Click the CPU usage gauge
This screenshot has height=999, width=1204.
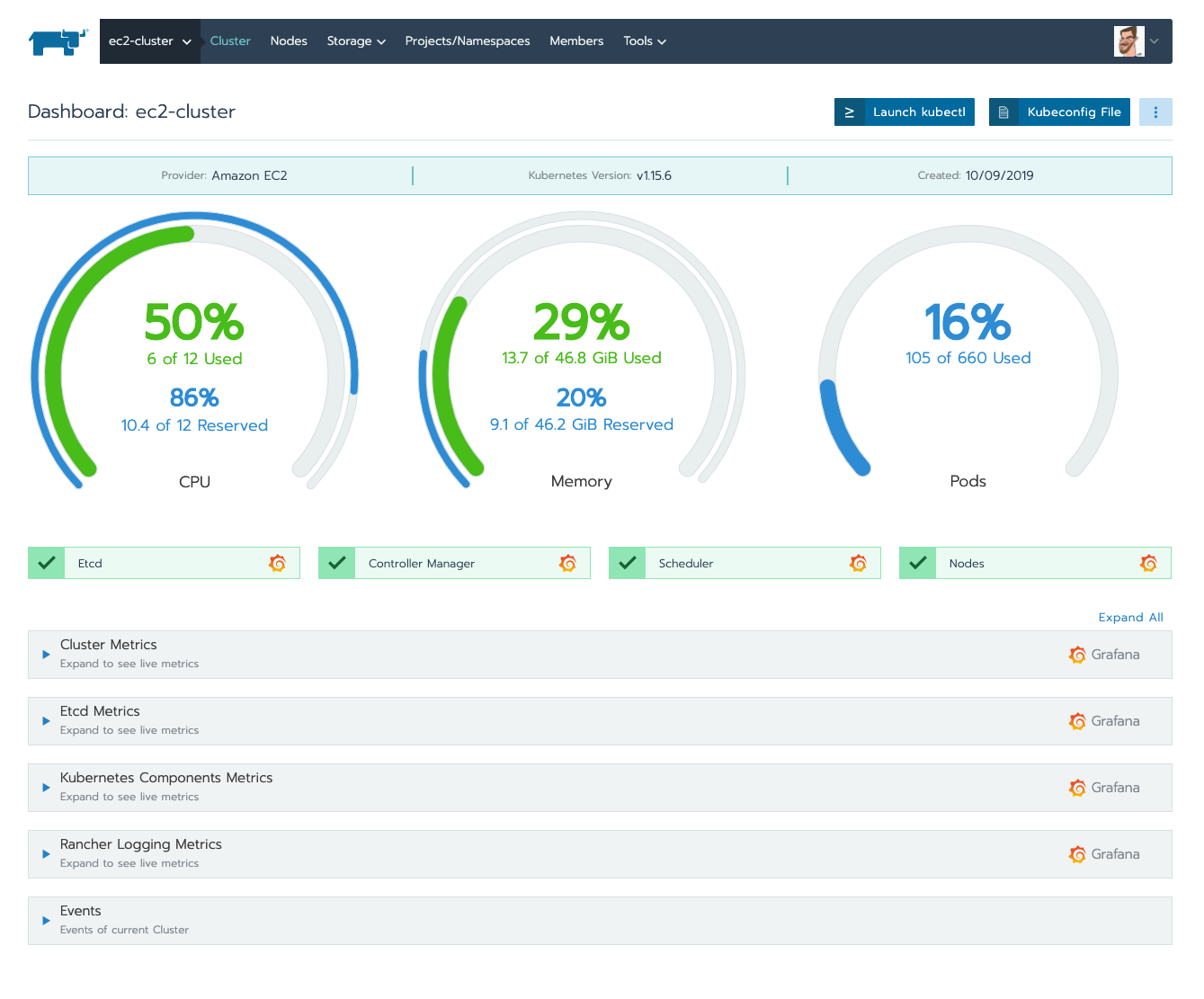194,360
